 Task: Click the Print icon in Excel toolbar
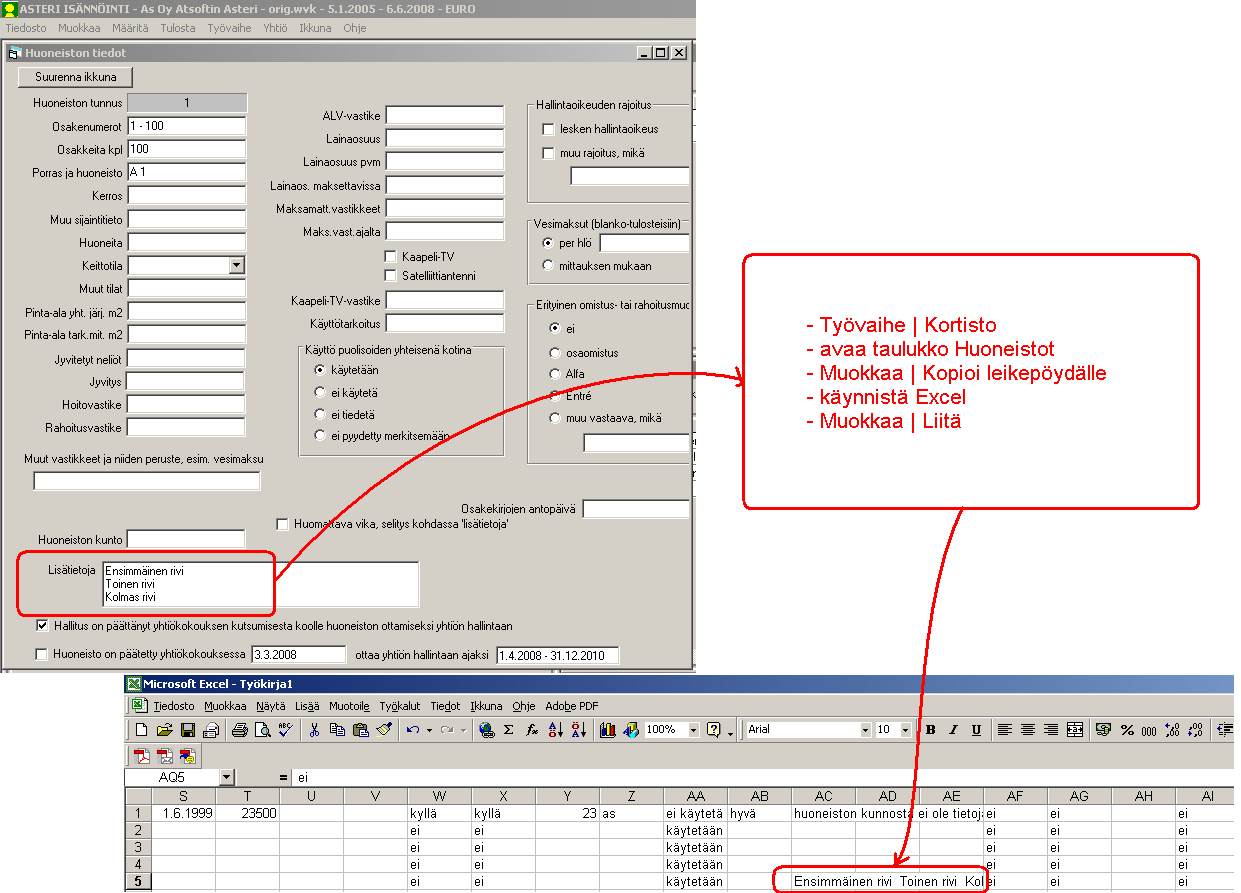(239, 730)
